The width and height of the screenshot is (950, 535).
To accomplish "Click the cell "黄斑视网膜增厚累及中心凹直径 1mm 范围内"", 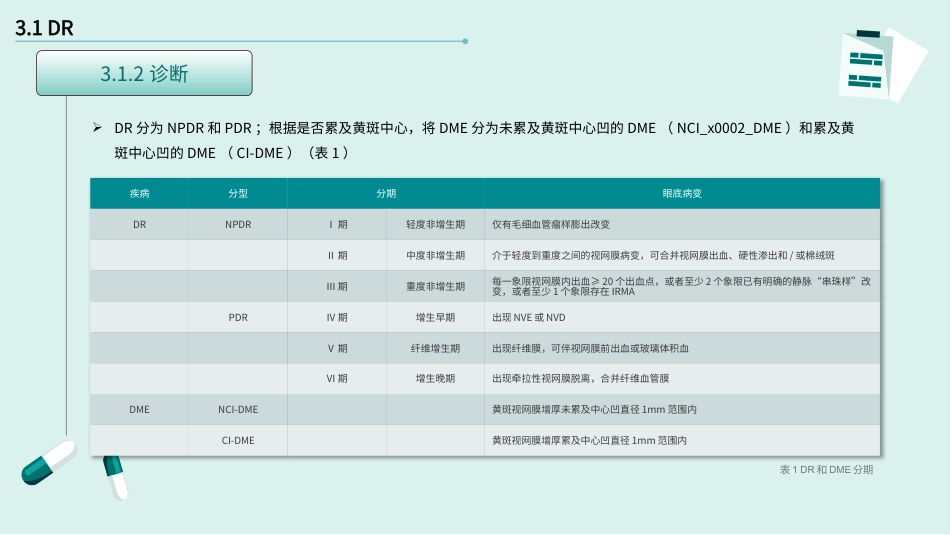I will coord(682,440).
